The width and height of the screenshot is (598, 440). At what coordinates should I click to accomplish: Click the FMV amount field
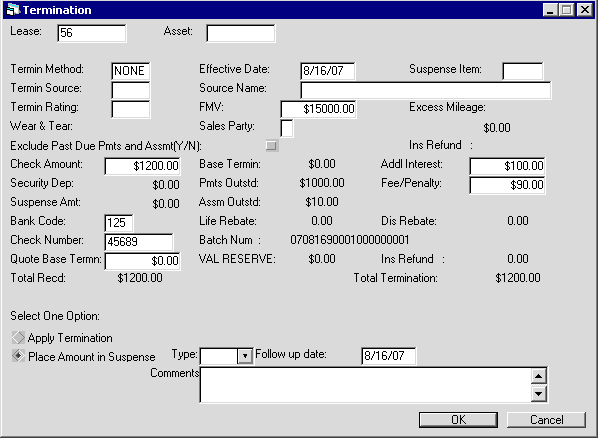318,109
